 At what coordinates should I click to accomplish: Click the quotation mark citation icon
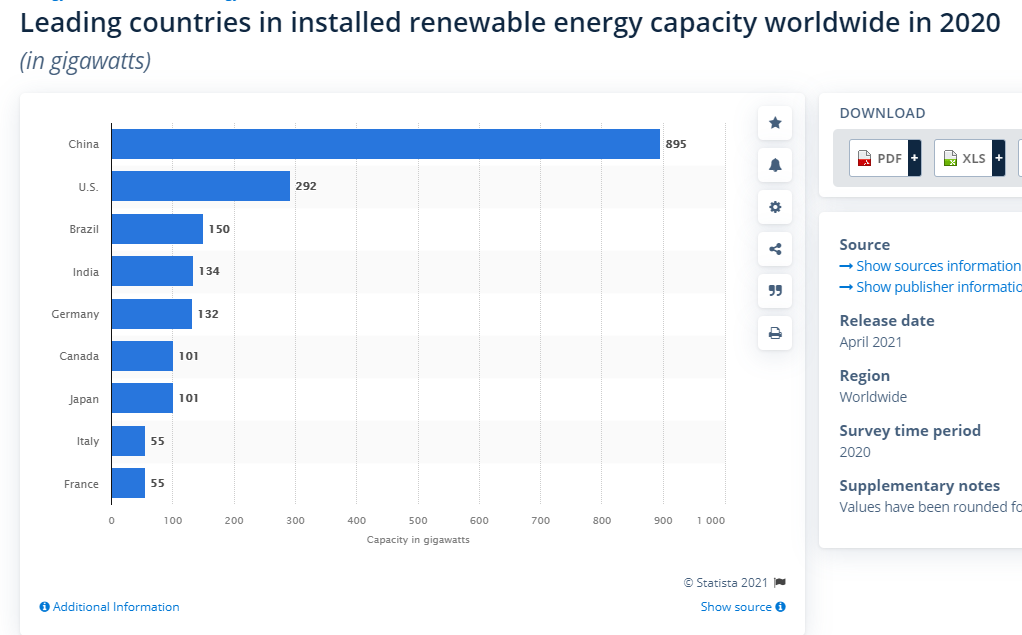coord(775,291)
